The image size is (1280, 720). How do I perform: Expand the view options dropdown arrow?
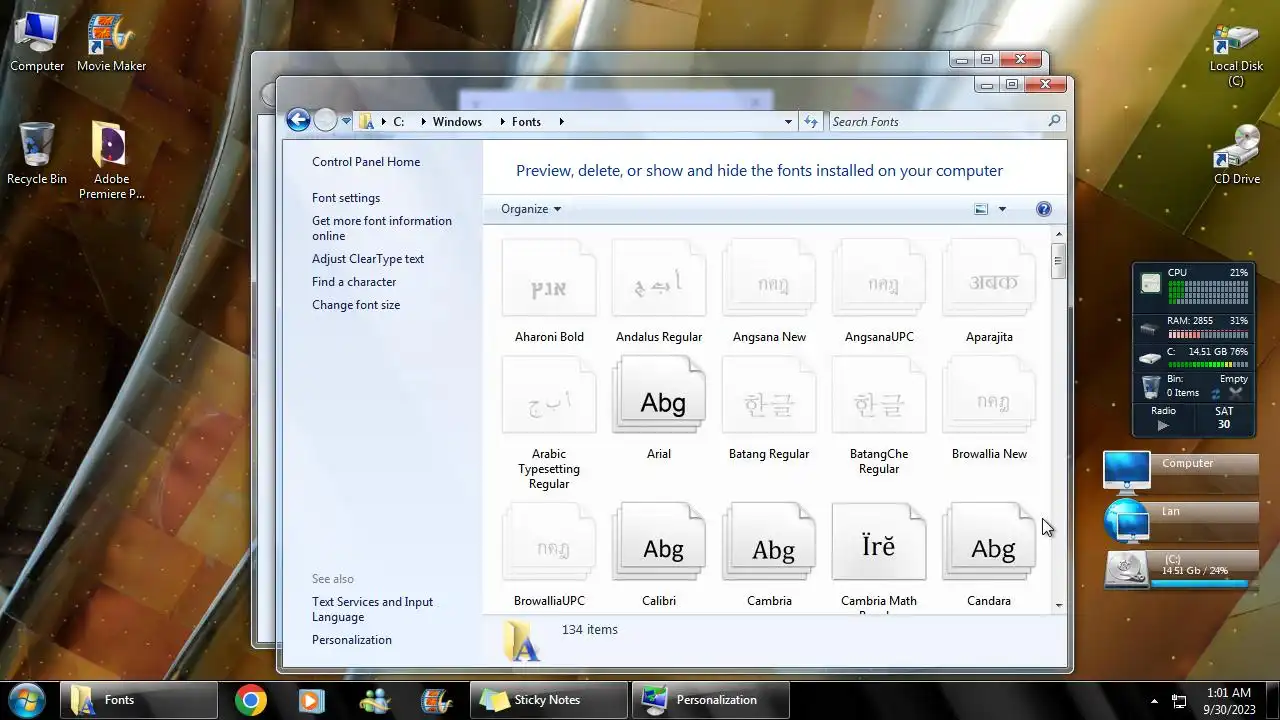click(1002, 209)
